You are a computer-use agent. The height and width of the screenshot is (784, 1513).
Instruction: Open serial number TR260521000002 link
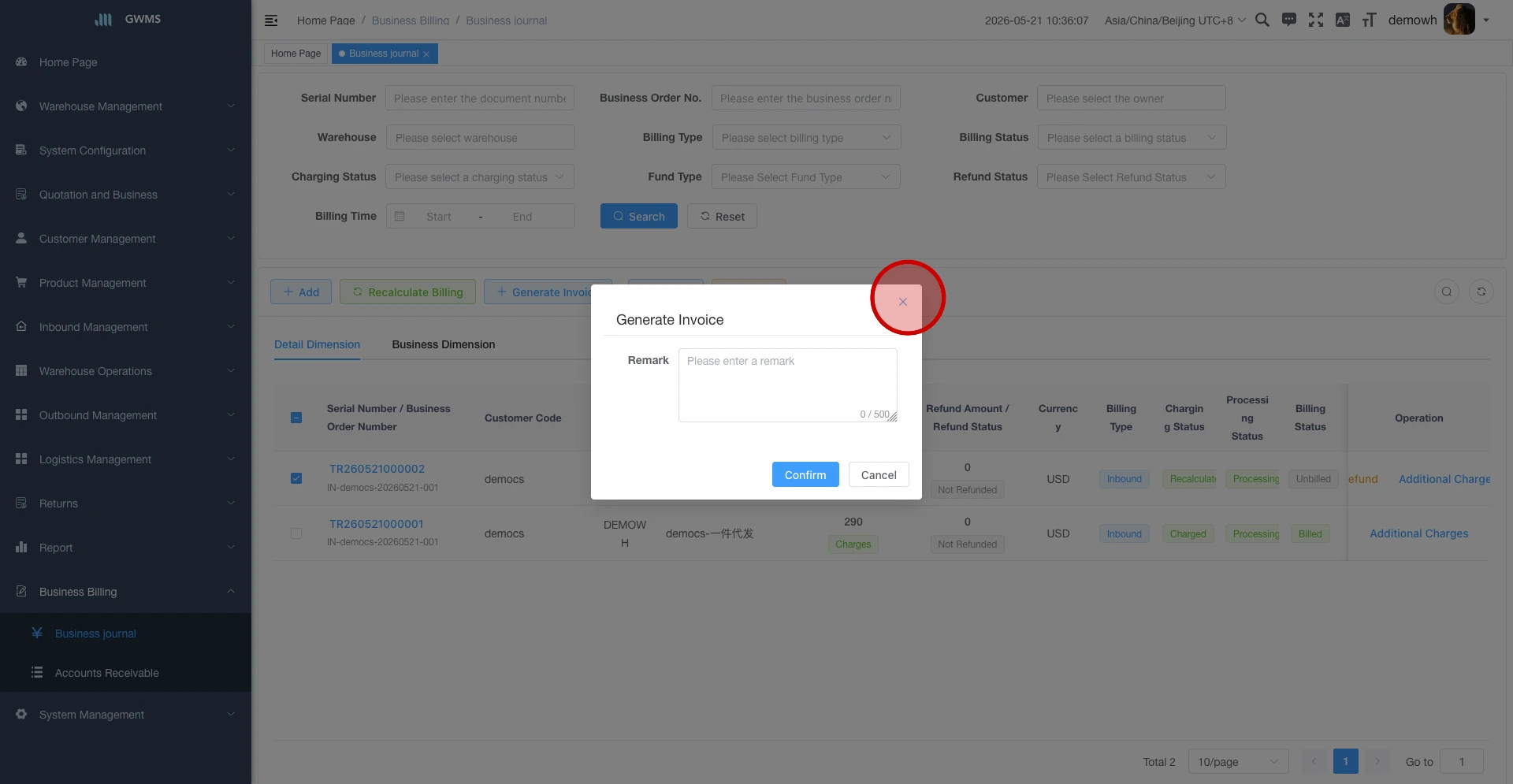[x=377, y=469]
